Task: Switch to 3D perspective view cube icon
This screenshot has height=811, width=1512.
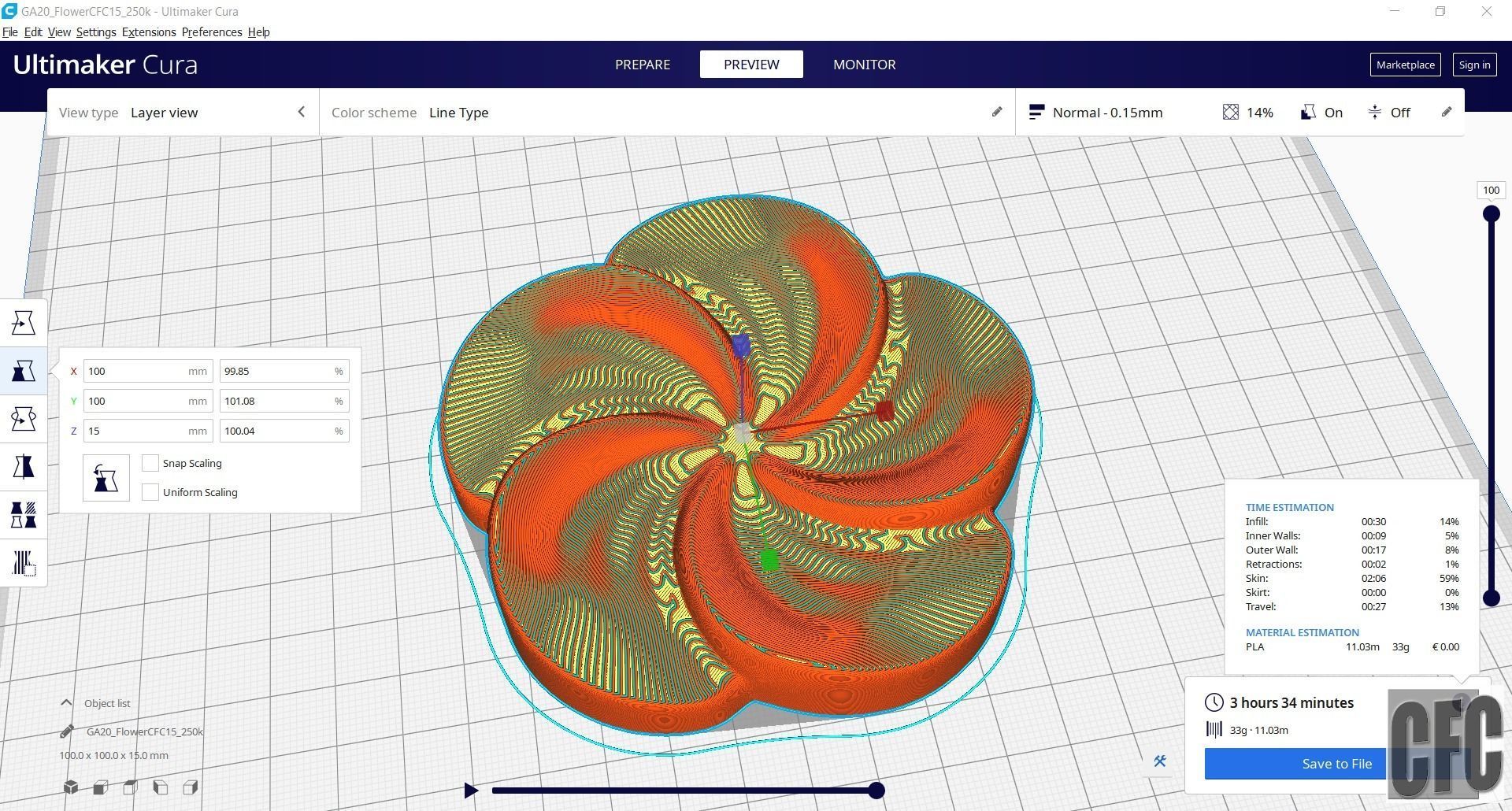Action: point(71,787)
